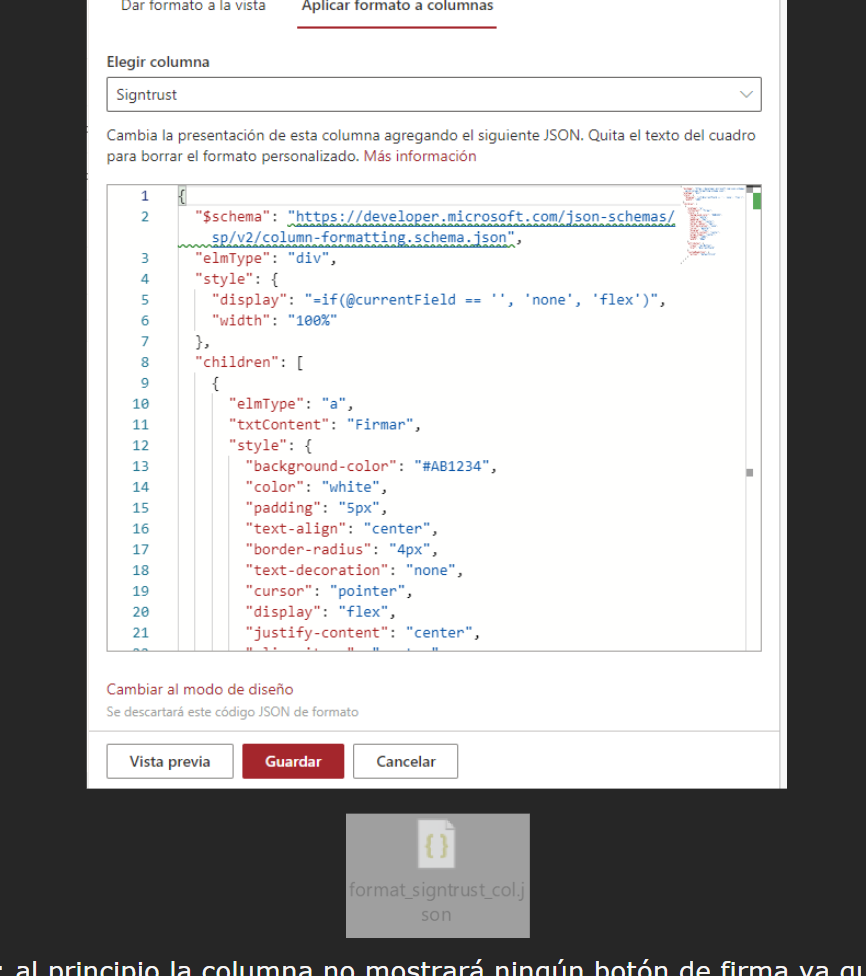The height and width of the screenshot is (976, 866).
Task: Click line number 8 in the gutter
Action: click(144, 362)
